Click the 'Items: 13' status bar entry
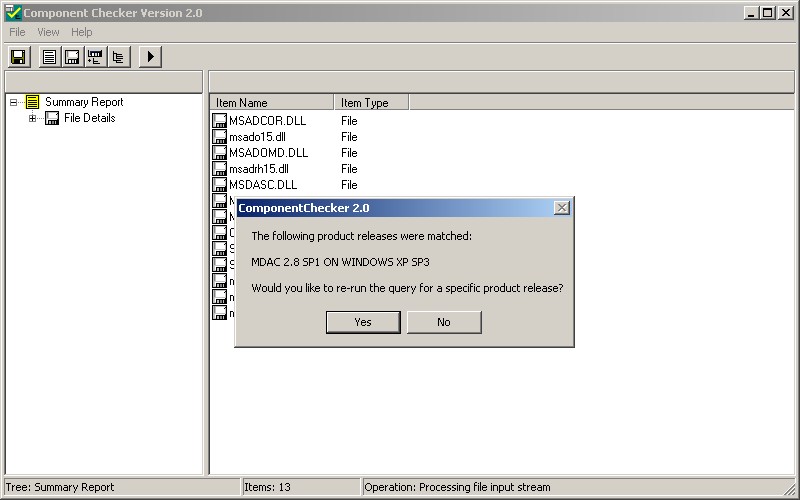 (301, 487)
